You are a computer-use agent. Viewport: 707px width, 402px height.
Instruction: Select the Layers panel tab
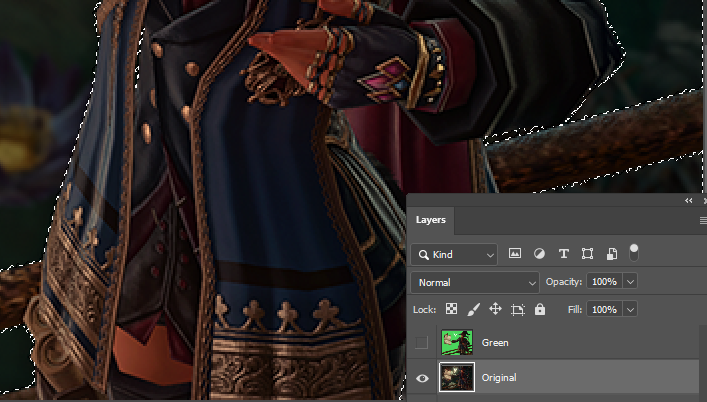431,220
